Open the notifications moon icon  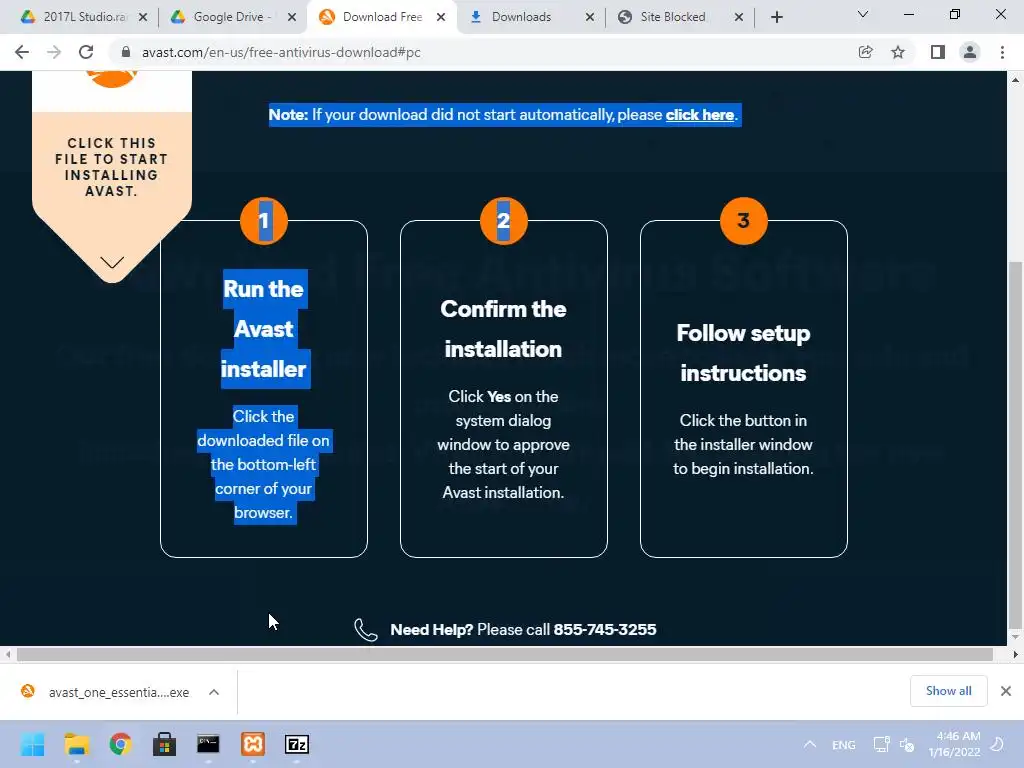click(x=997, y=744)
